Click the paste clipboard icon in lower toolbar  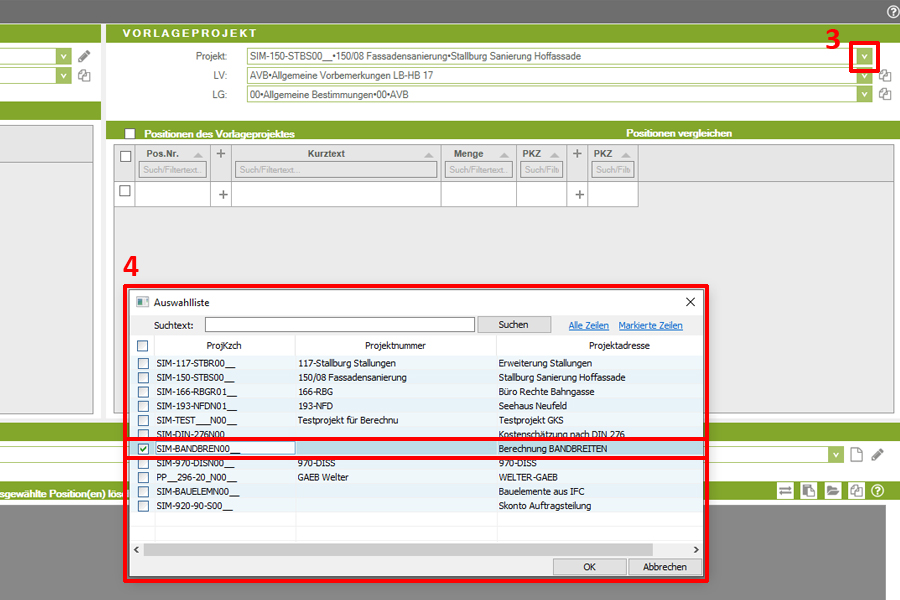point(809,491)
